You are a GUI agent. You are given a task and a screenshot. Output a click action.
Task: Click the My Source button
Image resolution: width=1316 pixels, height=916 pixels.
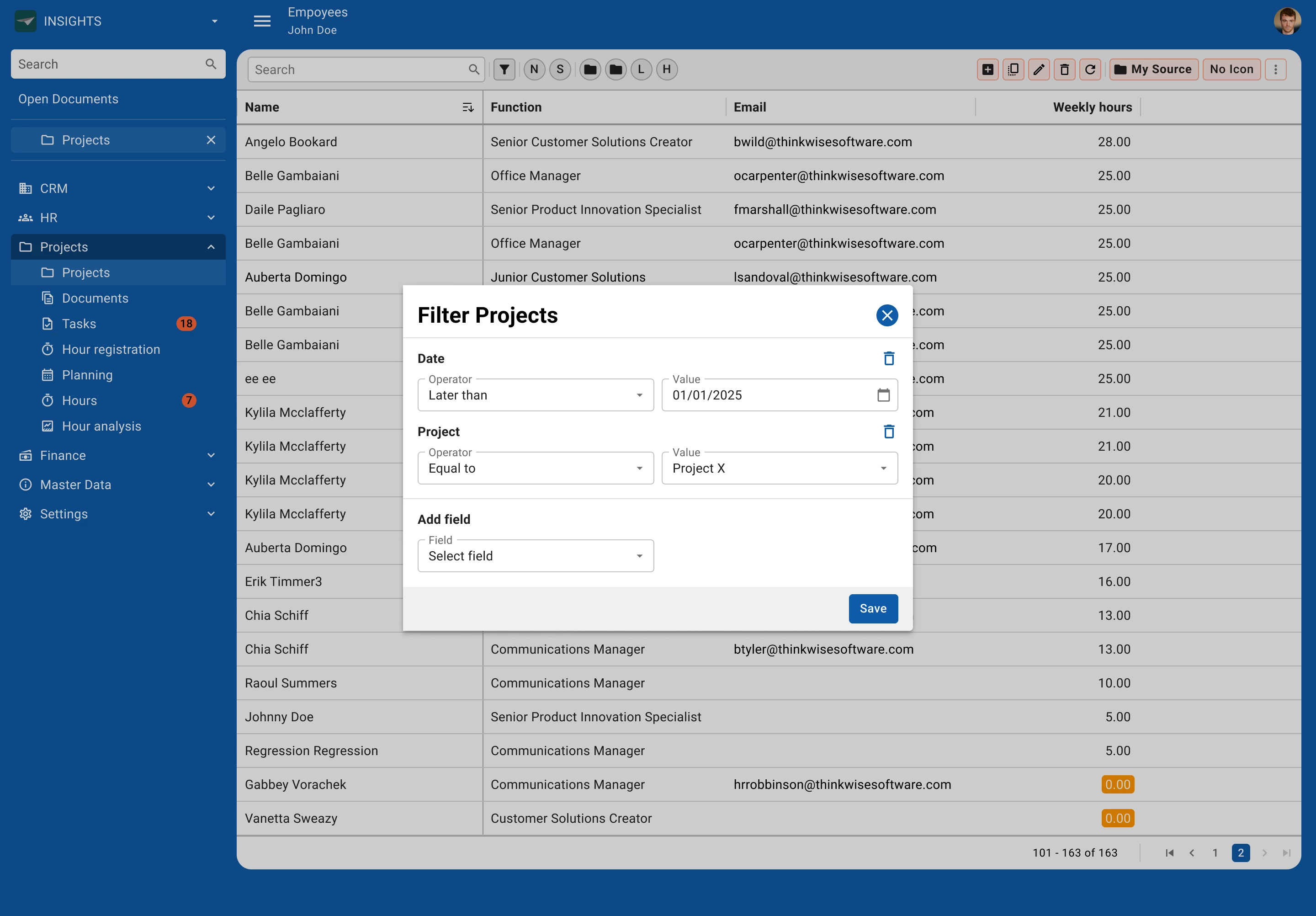(1153, 69)
